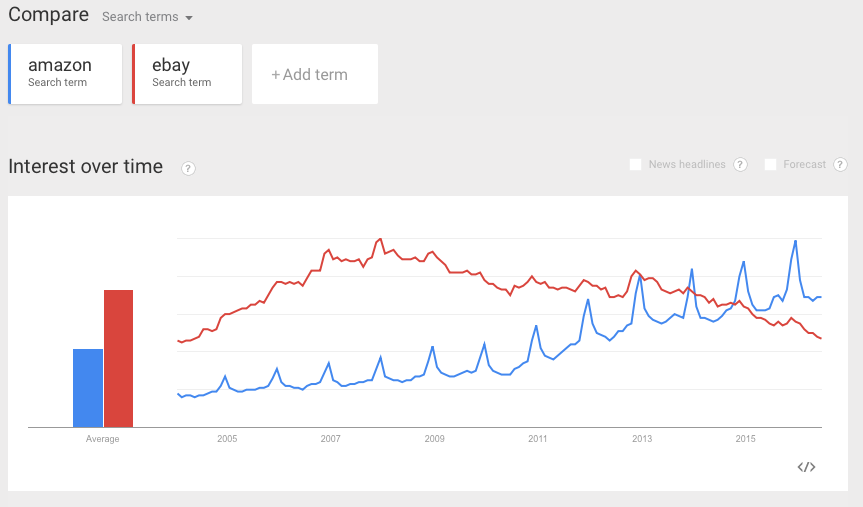Click the Average label under bars
Screen dimensions: 863x507
[103, 439]
